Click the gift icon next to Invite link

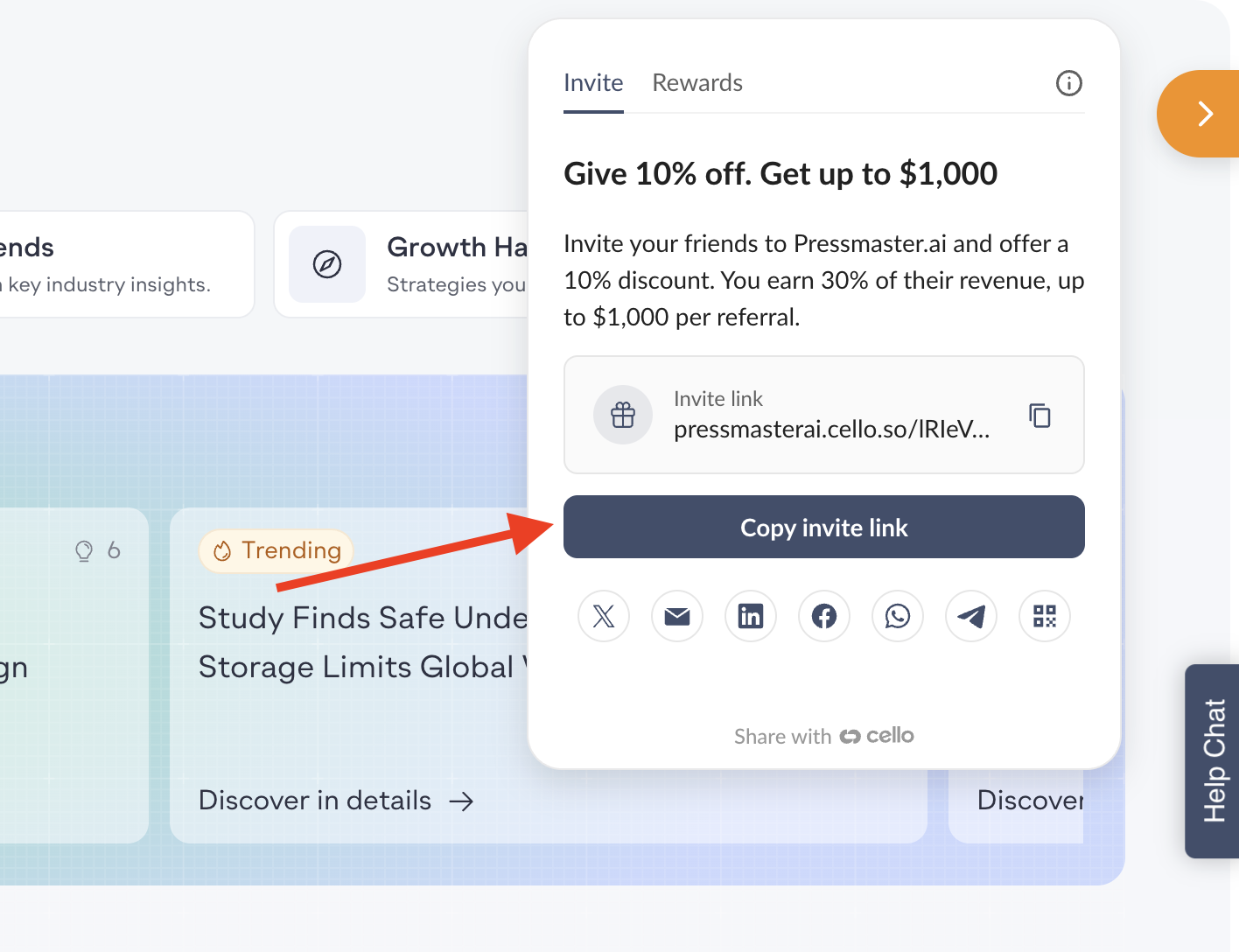(x=623, y=415)
